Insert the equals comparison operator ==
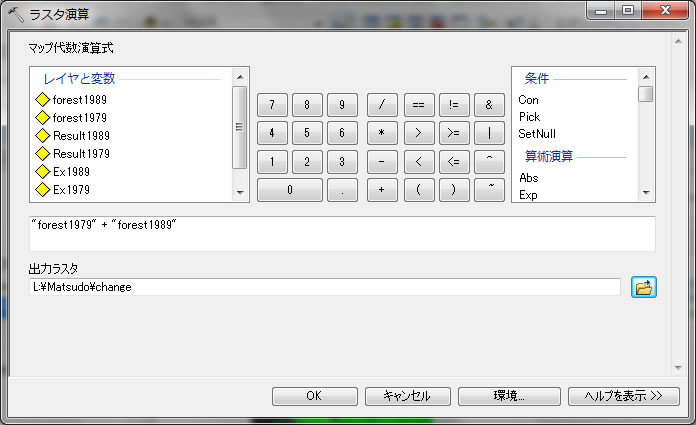The image size is (696, 425). coord(418,104)
